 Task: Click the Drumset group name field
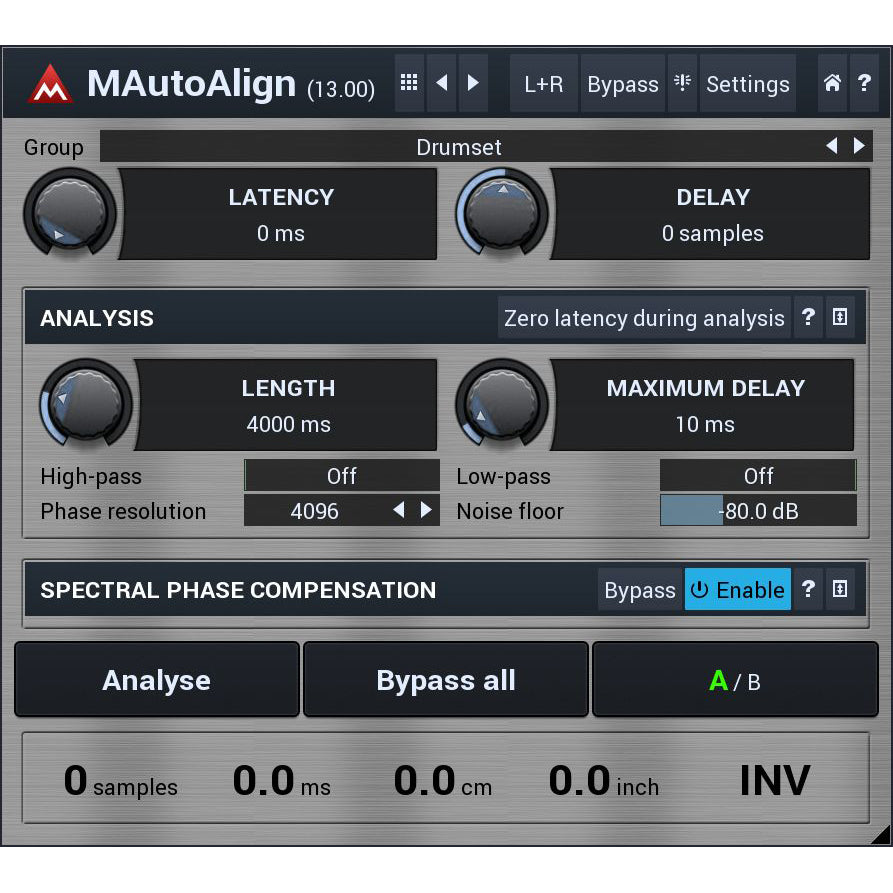(x=460, y=147)
